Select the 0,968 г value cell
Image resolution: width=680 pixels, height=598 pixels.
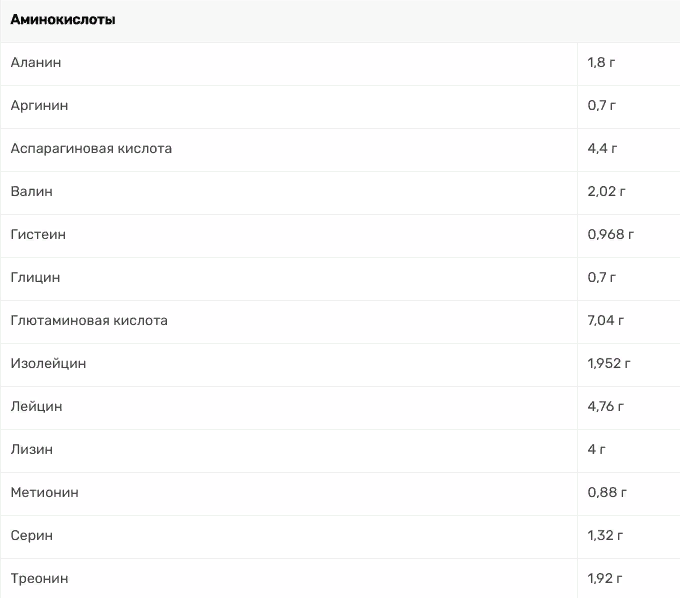point(611,234)
